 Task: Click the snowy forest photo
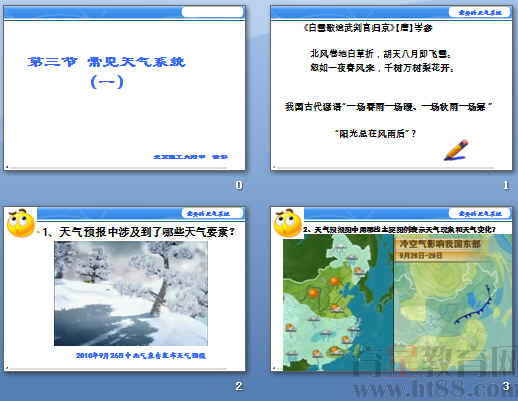[131, 293]
